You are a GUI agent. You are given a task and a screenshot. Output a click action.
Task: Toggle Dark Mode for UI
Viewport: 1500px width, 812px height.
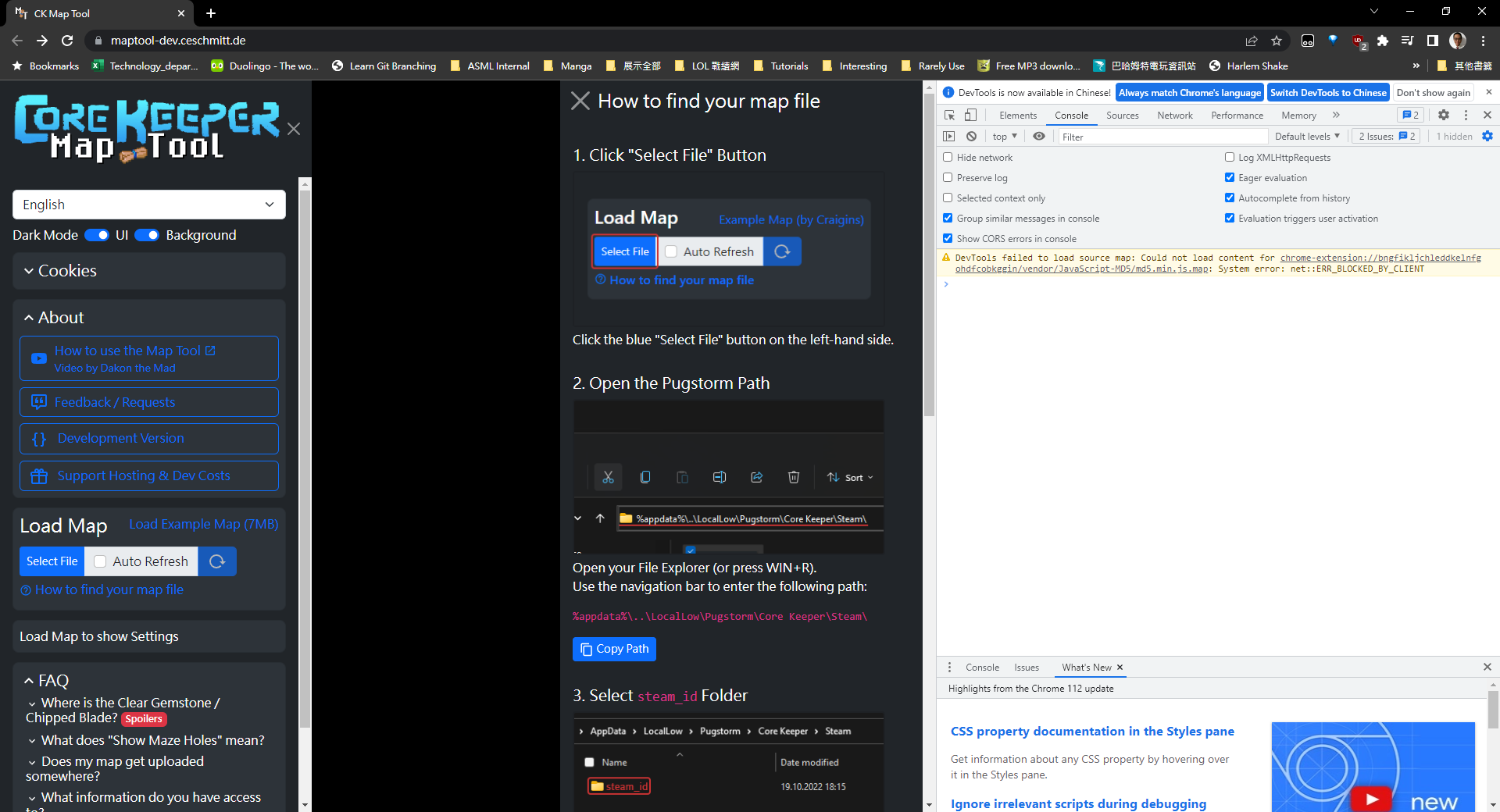(x=95, y=235)
